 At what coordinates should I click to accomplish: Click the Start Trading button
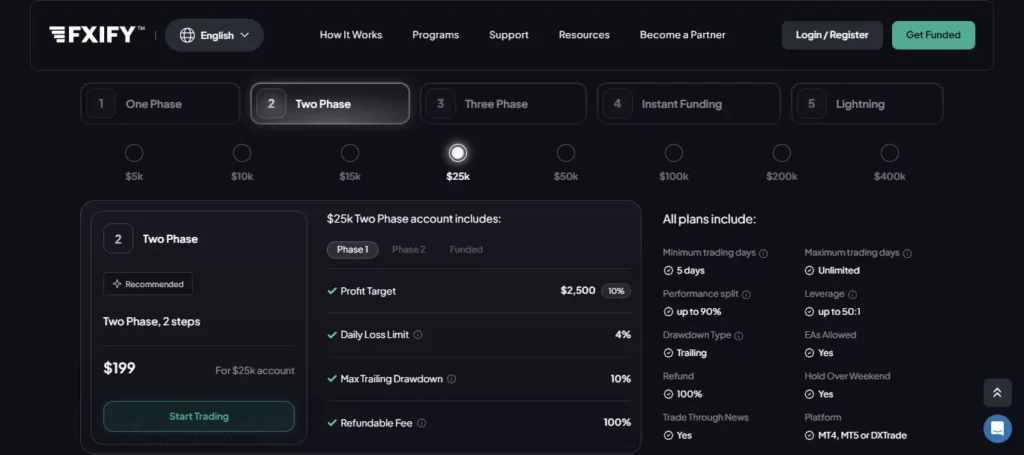[x=199, y=416]
